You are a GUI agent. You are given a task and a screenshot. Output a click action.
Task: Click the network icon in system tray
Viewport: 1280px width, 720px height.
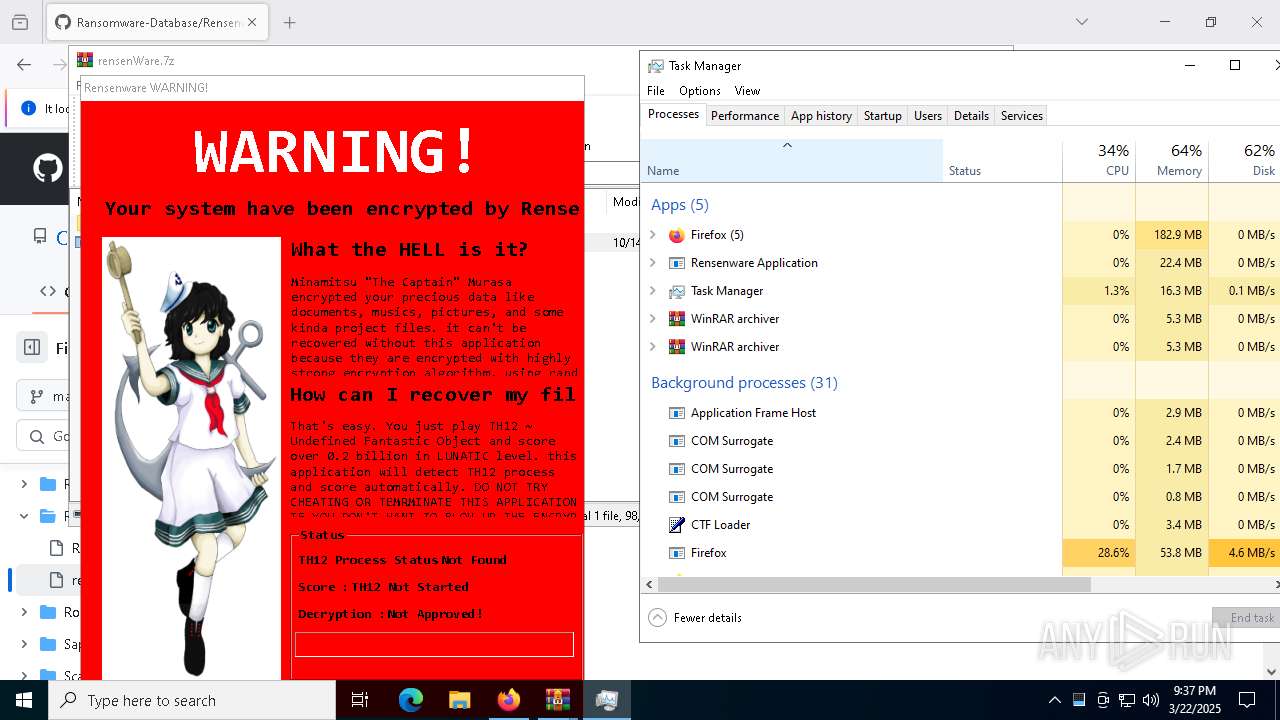1127,700
